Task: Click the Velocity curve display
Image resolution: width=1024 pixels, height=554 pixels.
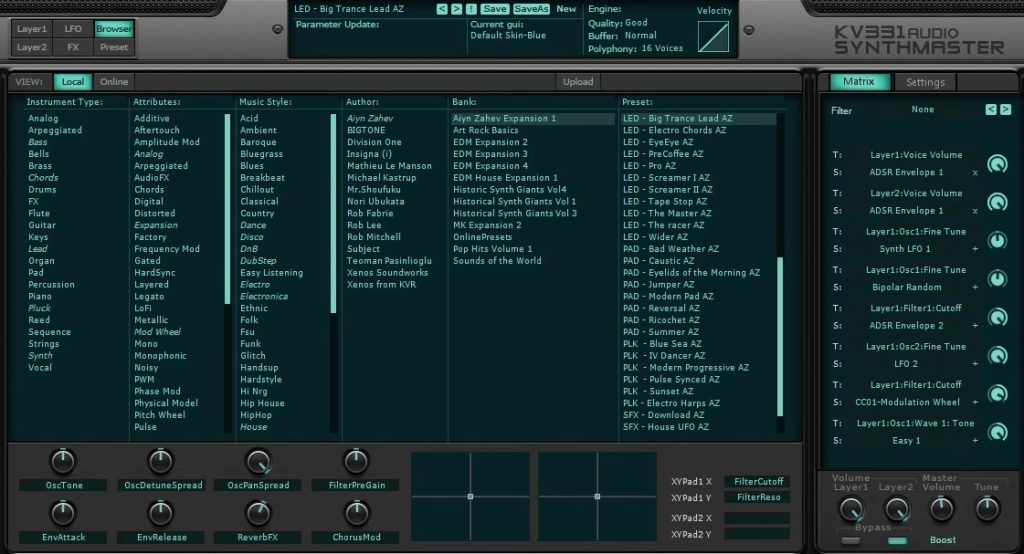Action: 713,37
